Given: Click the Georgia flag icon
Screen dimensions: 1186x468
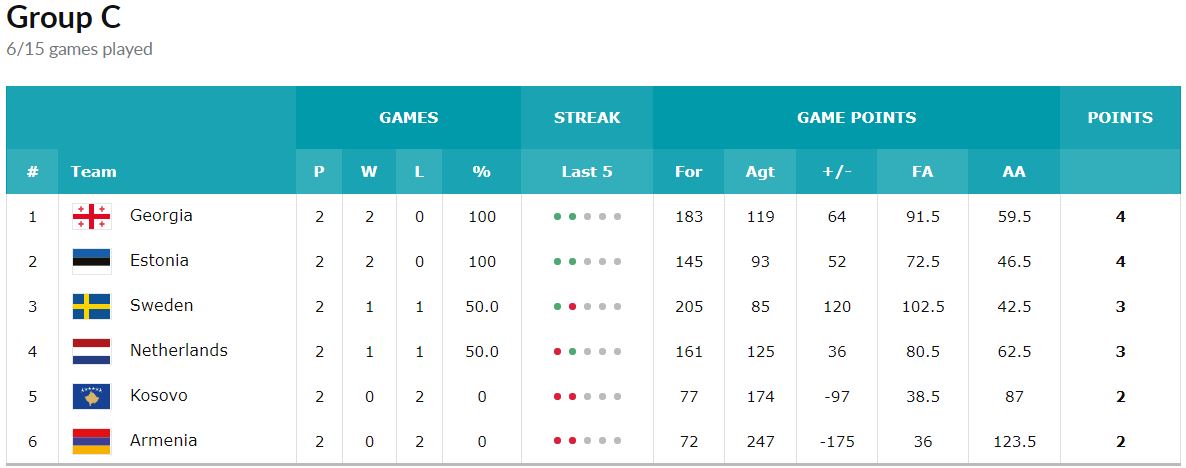Looking at the screenshot, I should tap(92, 216).
